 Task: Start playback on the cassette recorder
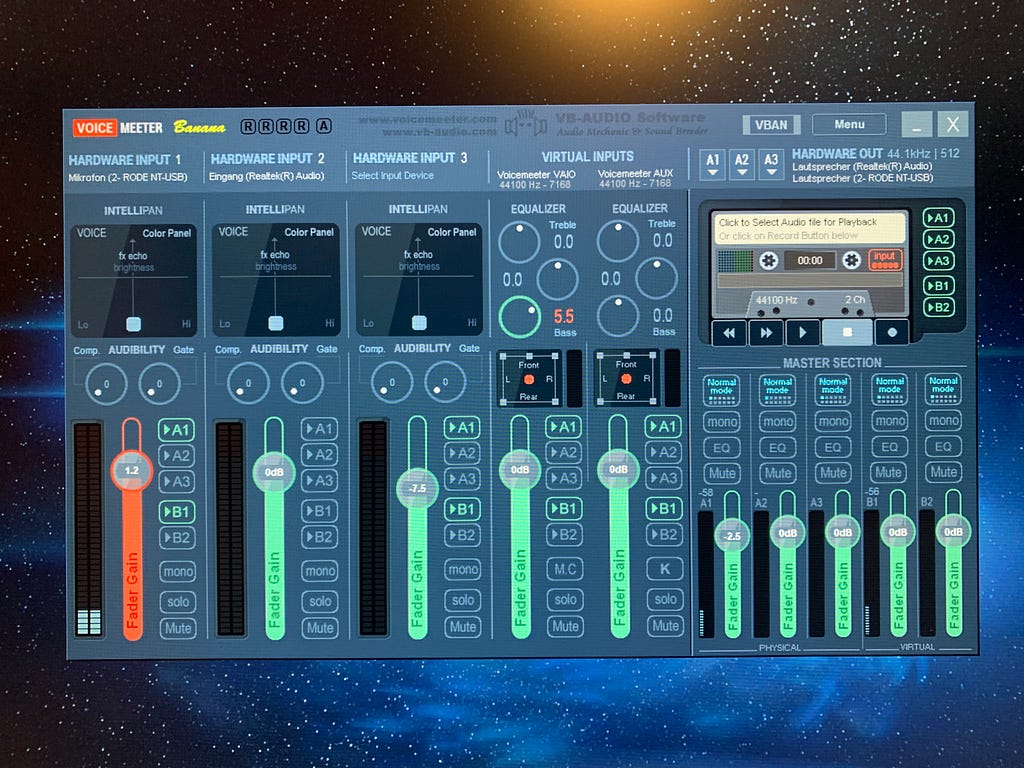point(803,333)
